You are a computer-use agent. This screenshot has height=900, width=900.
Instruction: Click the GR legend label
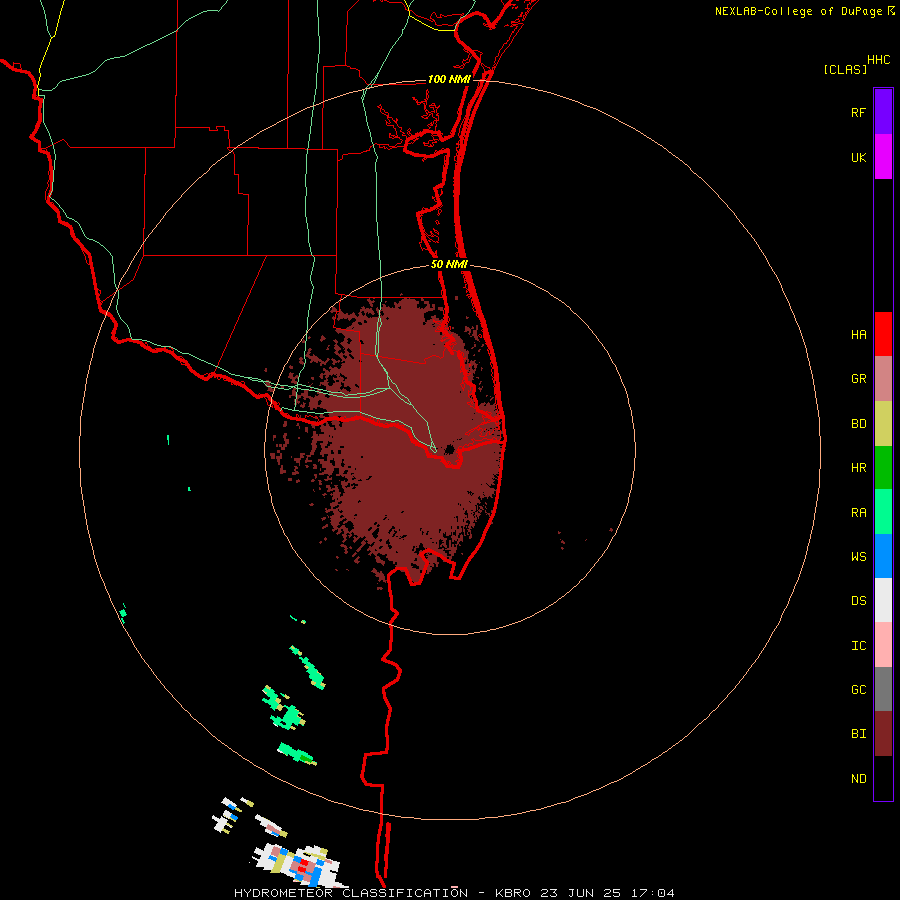(858, 379)
